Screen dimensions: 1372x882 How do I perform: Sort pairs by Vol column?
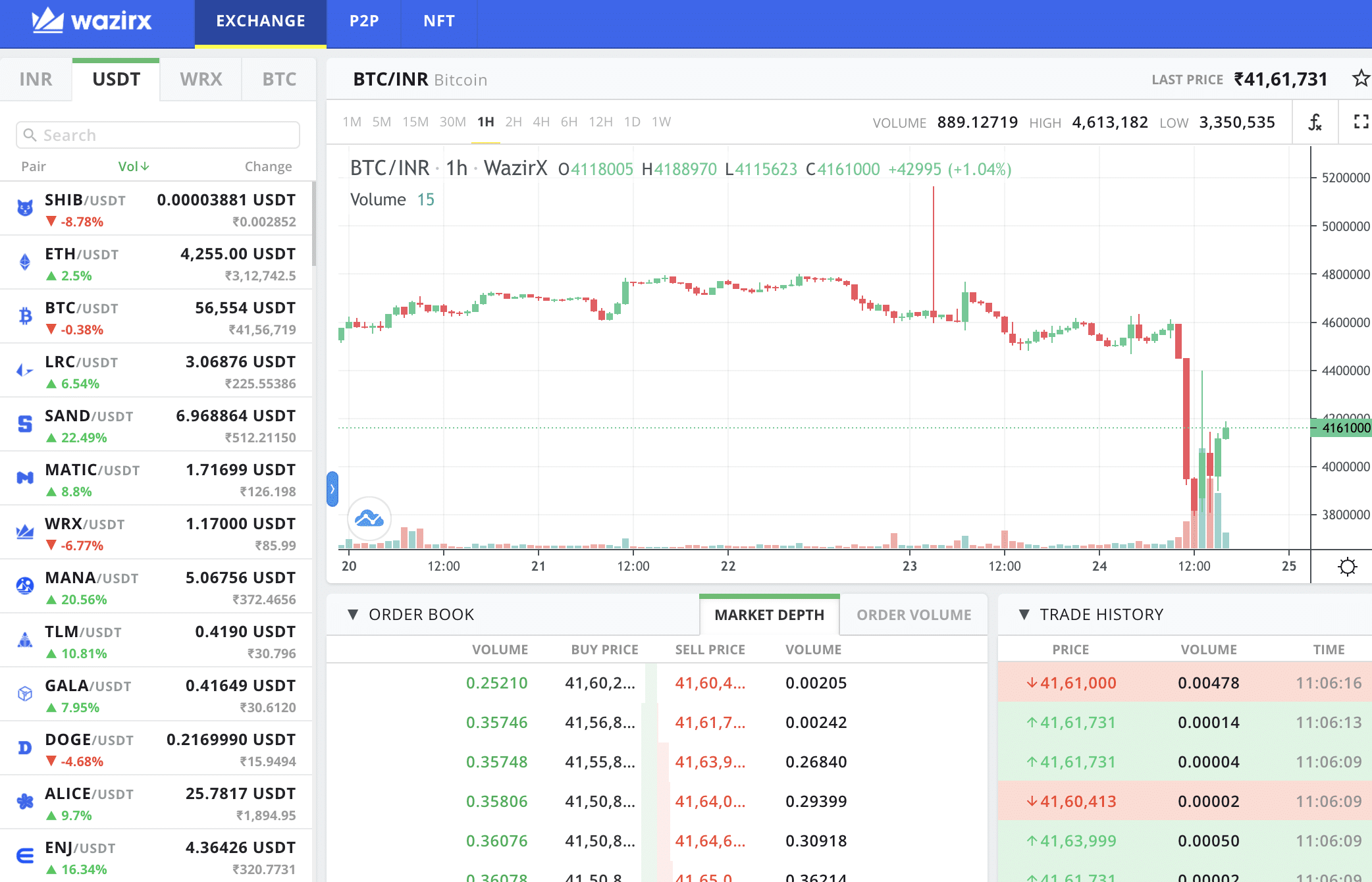[x=134, y=167]
